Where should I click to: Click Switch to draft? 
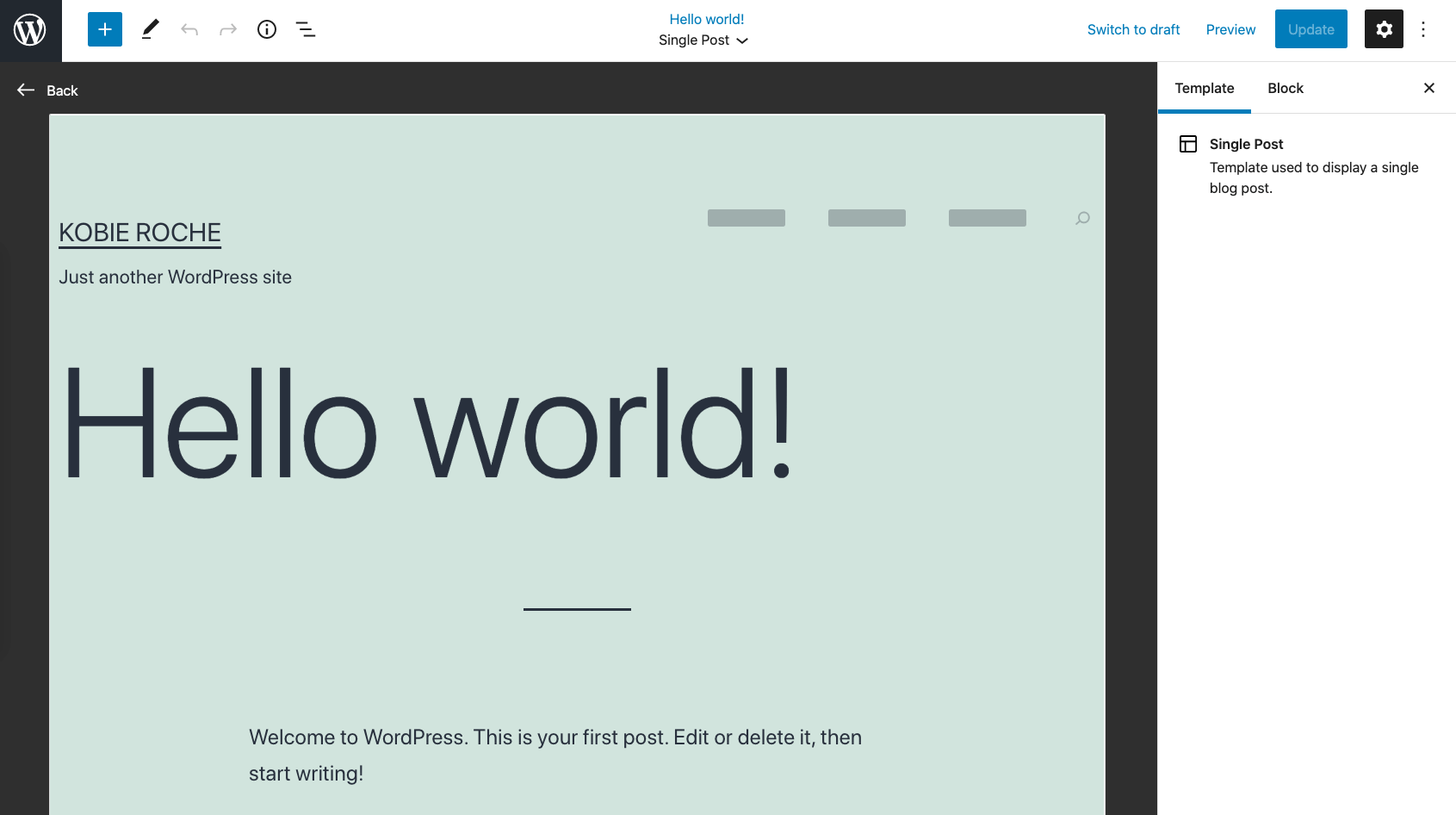[1133, 29]
